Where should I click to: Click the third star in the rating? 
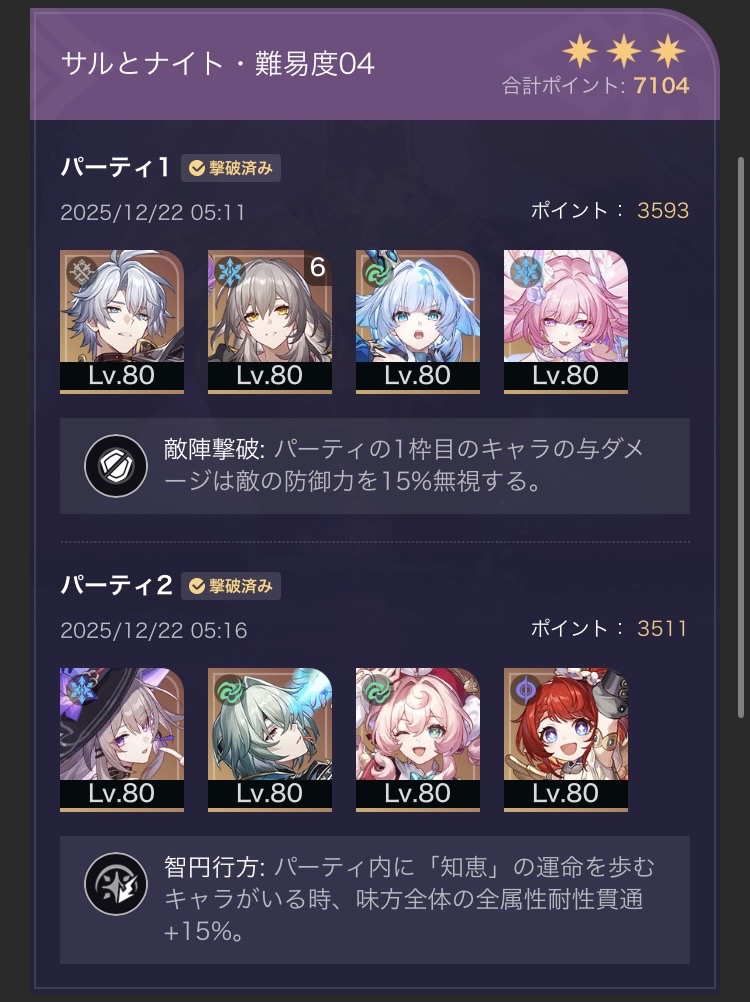click(668, 52)
